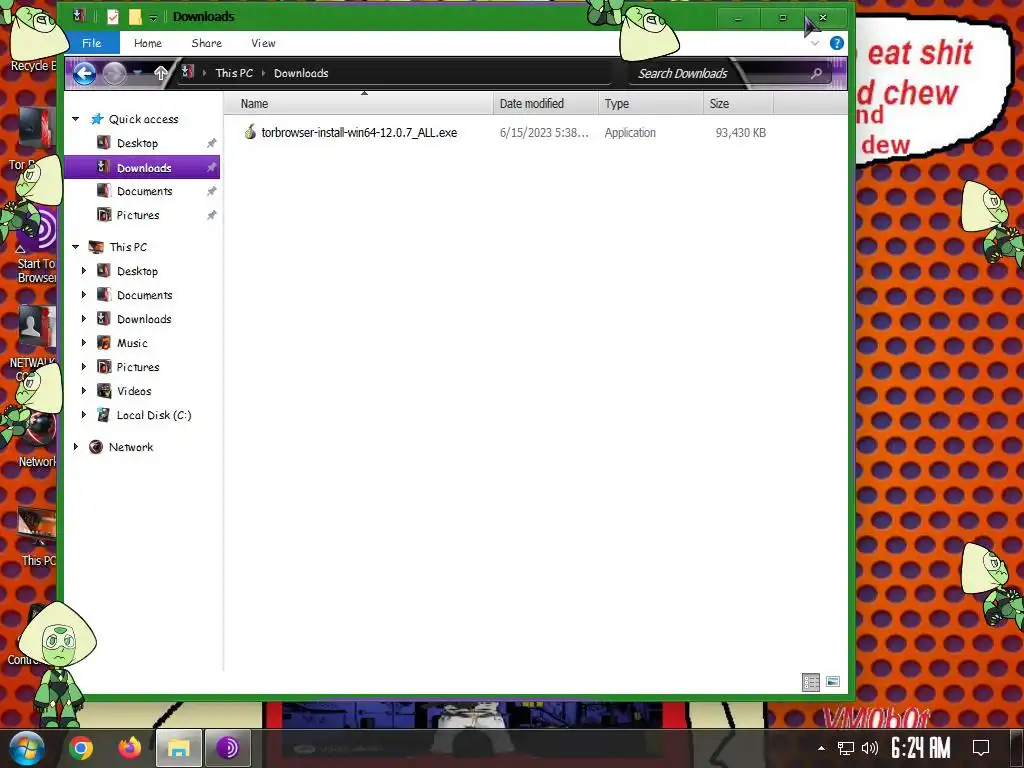Open Desktop under Quick access

tap(137, 143)
